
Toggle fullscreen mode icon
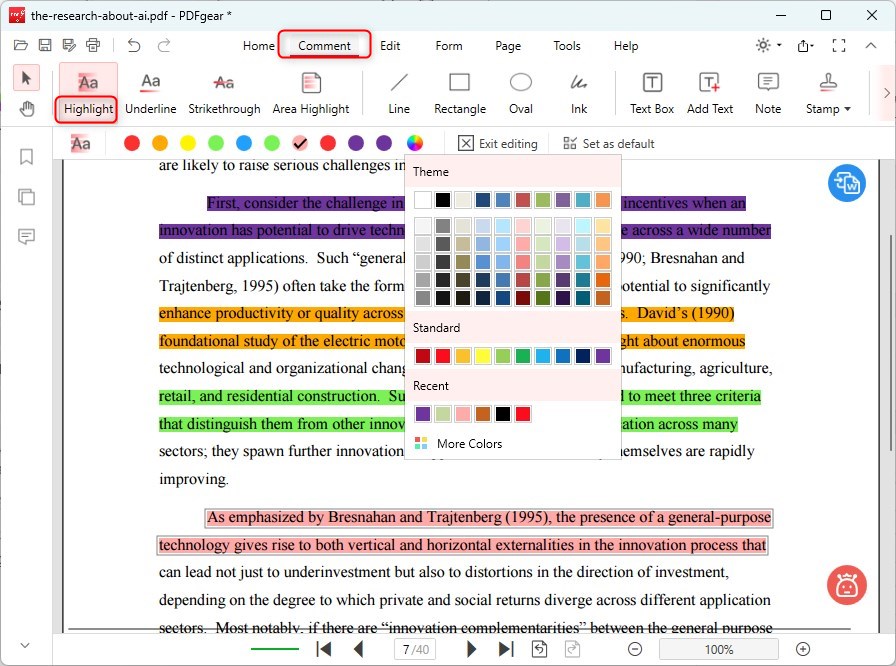[x=839, y=46]
